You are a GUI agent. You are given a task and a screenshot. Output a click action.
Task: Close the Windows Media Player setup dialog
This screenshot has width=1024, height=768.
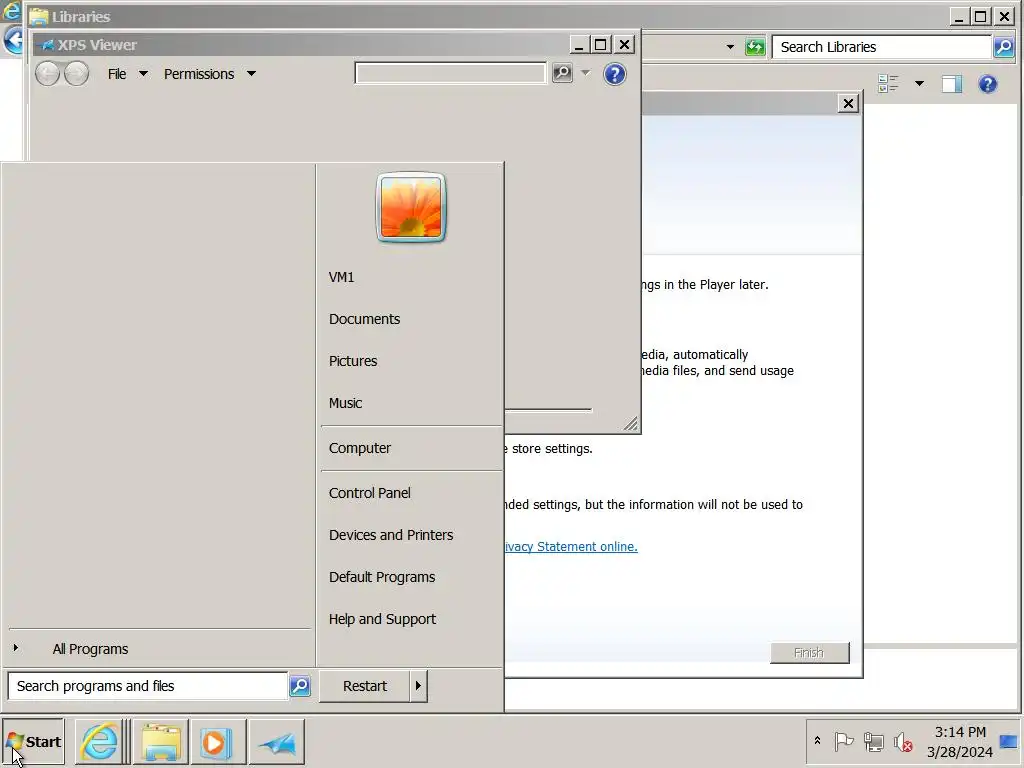(x=848, y=103)
